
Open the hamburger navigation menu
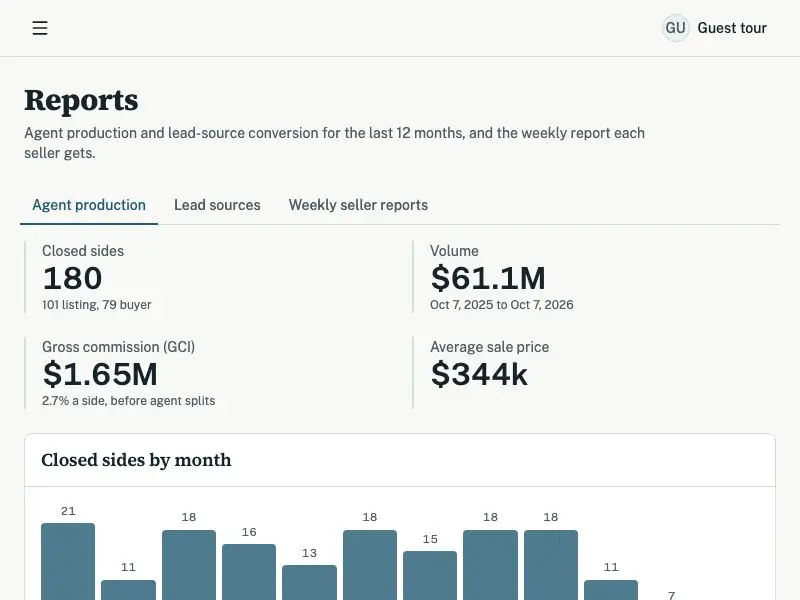coord(40,28)
